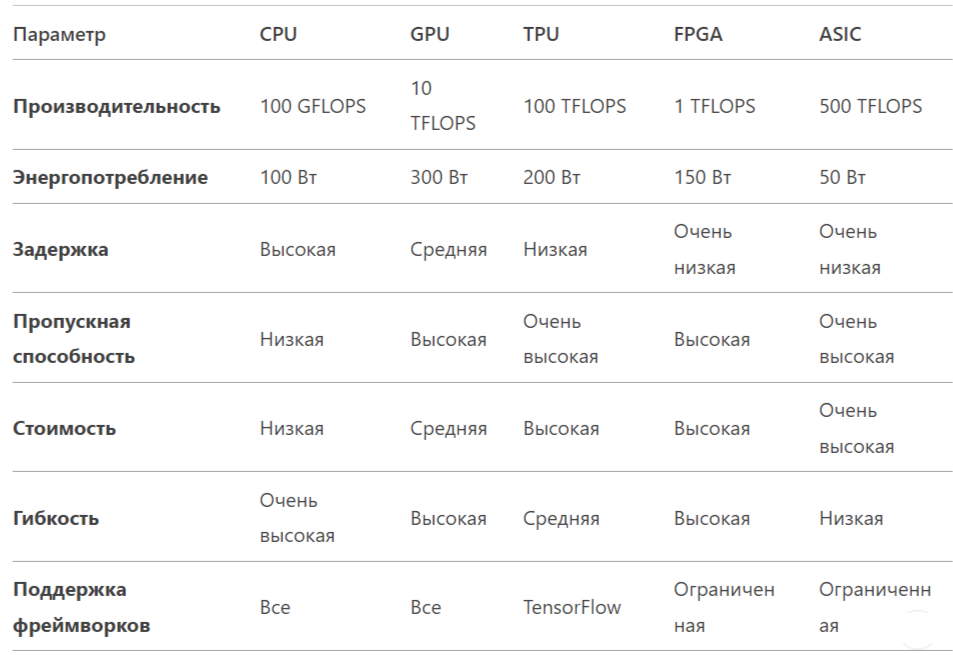Click the Энергопотребление row label
The width and height of the screenshot is (953, 655).
coord(110,178)
